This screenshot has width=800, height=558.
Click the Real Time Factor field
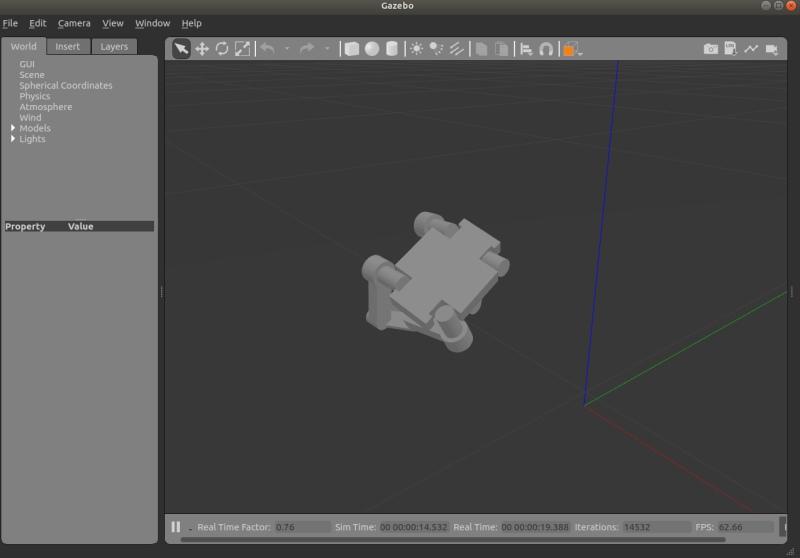(303, 527)
